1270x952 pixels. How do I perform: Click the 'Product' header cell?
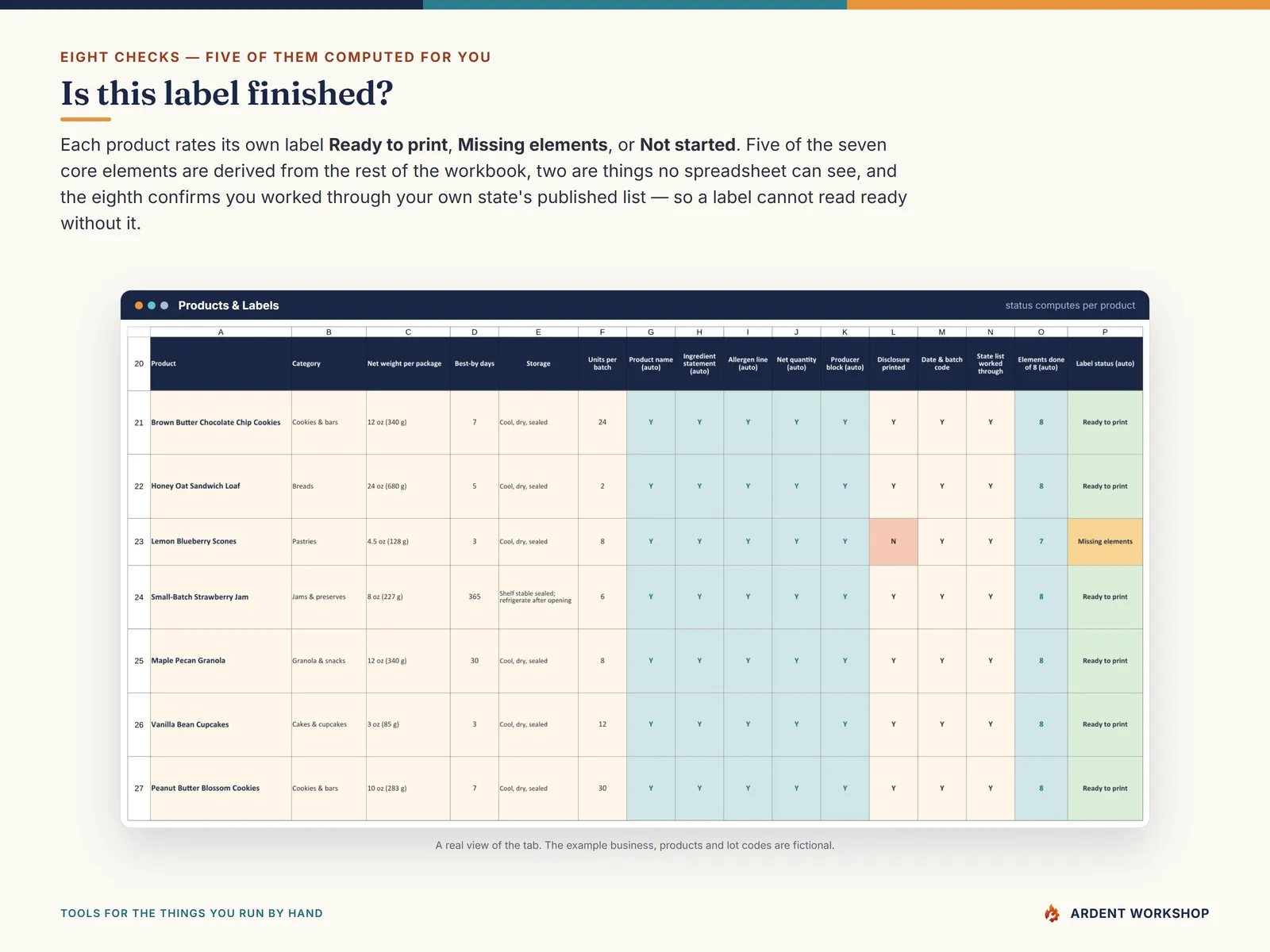221,363
